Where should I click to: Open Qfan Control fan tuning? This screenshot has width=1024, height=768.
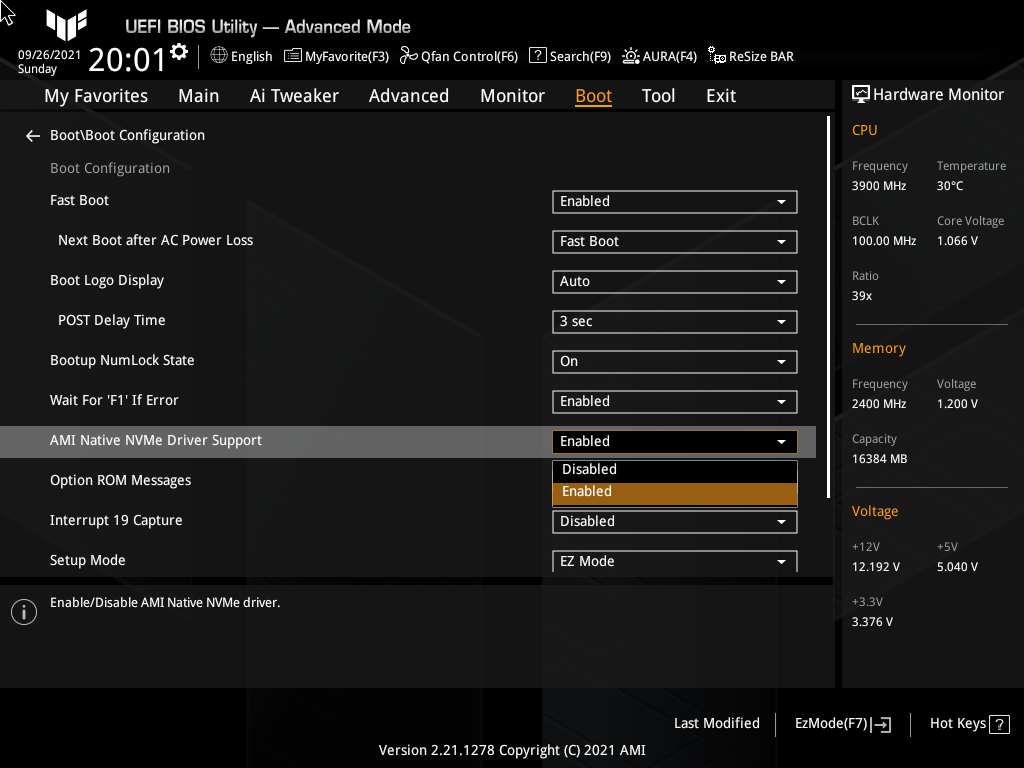point(458,56)
